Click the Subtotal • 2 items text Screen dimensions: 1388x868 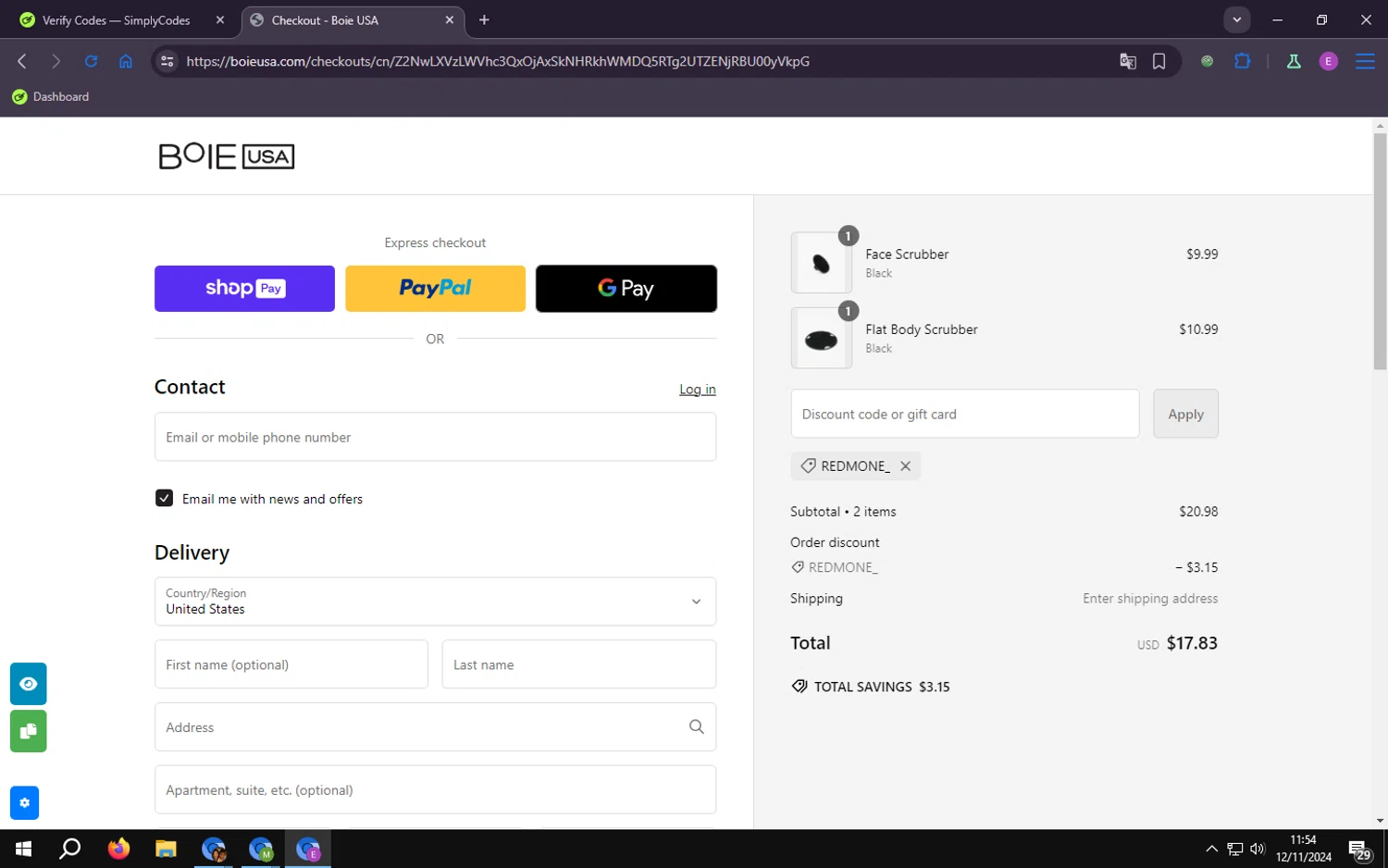843,512
